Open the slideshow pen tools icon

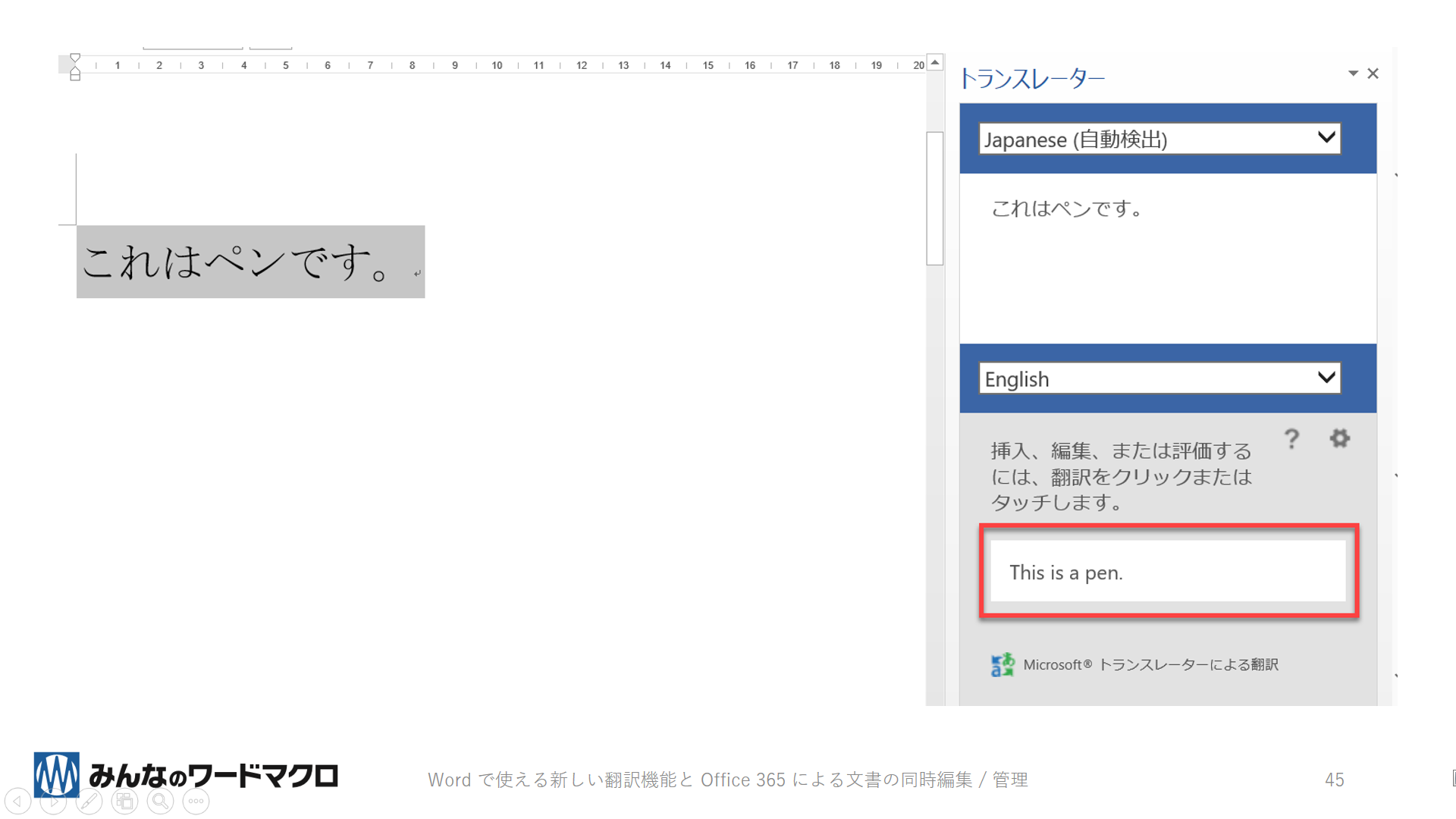coord(89,801)
